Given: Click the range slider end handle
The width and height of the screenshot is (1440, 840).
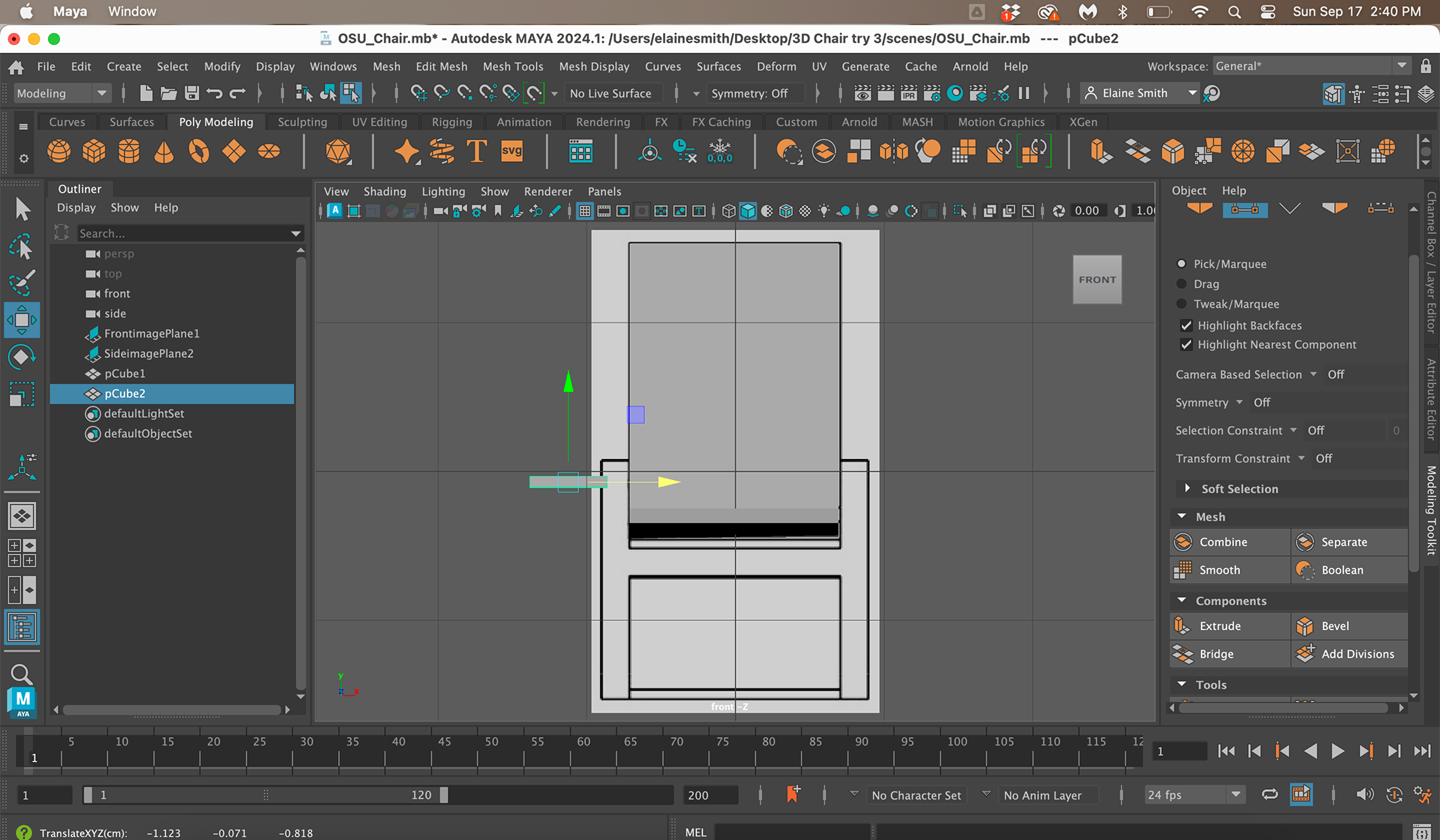Looking at the screenshot, I should click(444, 795).
